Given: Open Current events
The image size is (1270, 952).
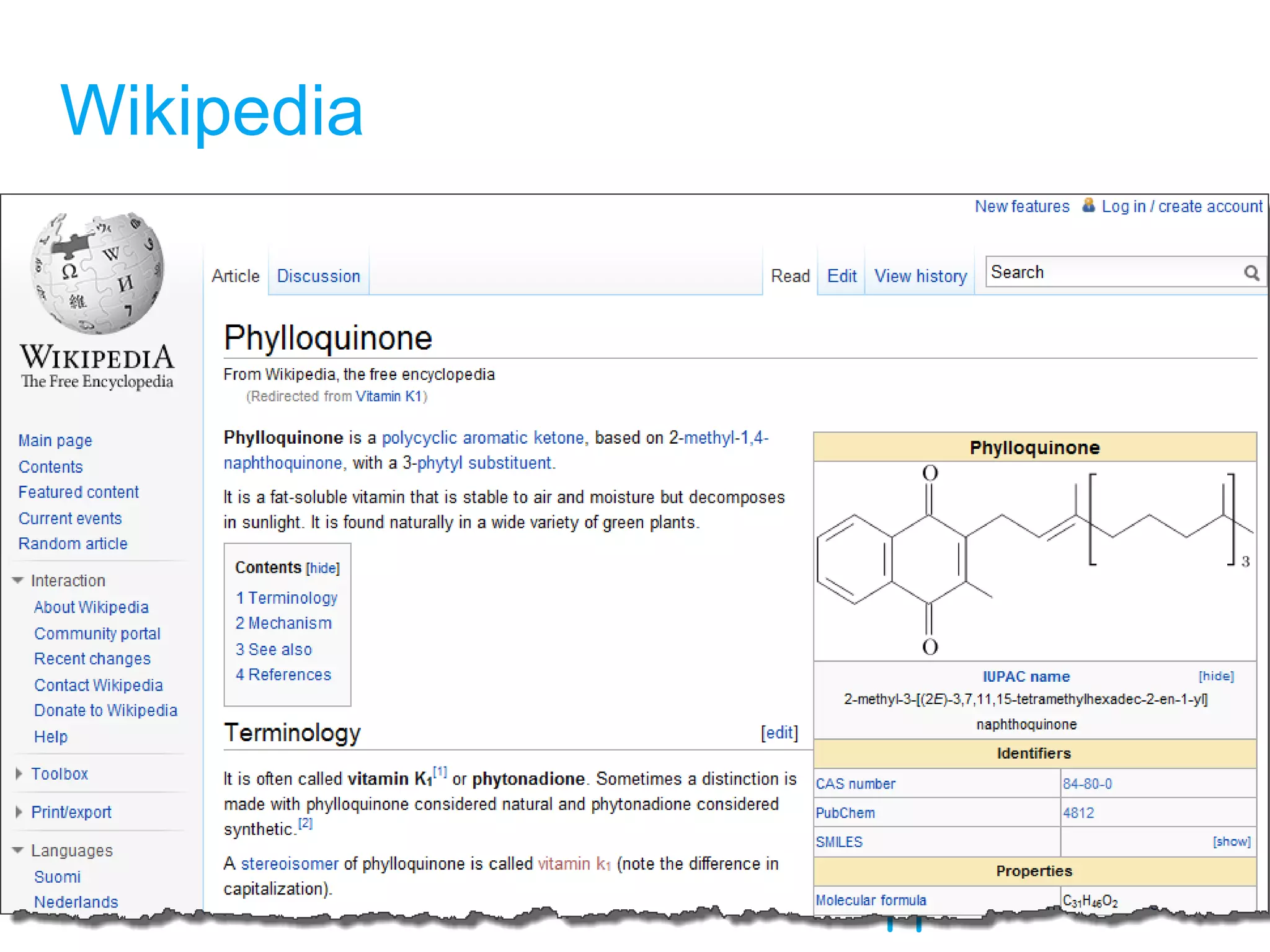Looking at the screenshot, I should tap(70, 518).
